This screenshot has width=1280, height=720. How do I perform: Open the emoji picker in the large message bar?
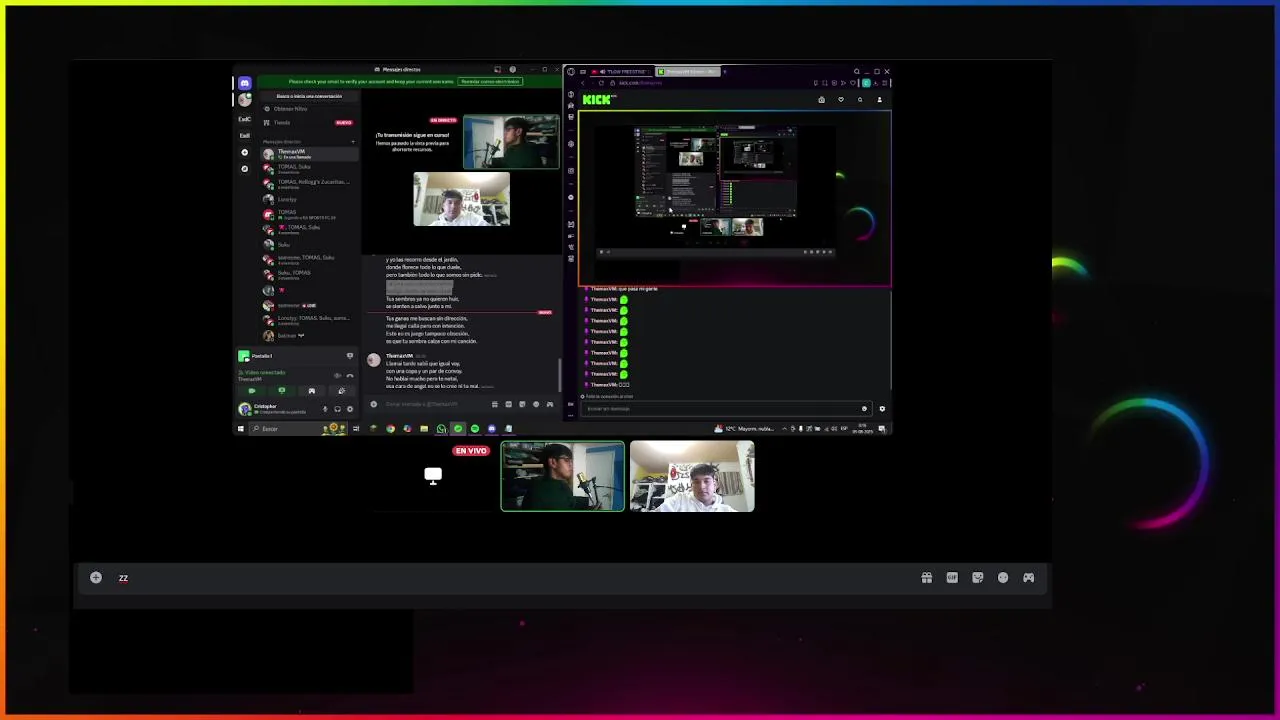[1003, 577]
